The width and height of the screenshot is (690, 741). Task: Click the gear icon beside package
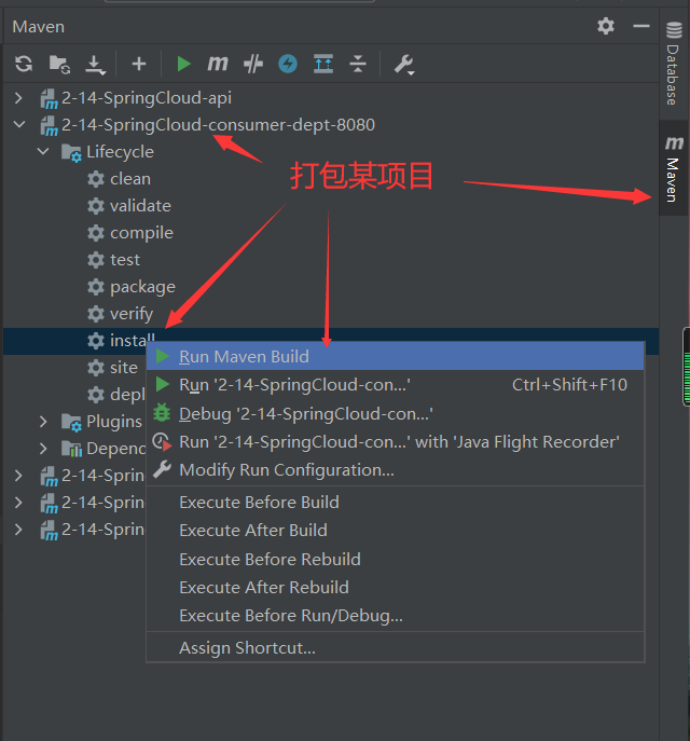click(95, 287)
